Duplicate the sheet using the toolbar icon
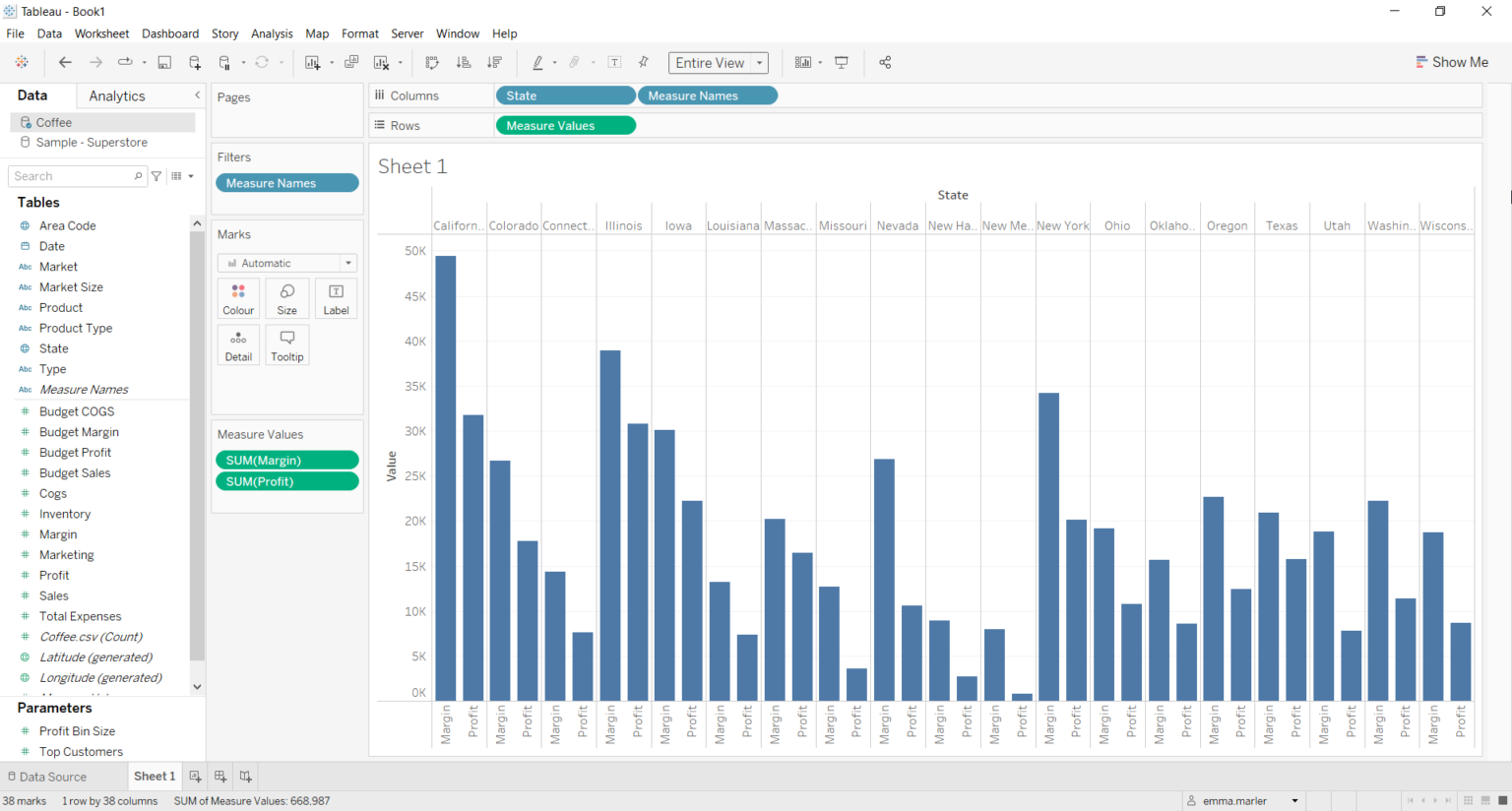This screenshot has height=811, width=1512. tap(351, 62)
